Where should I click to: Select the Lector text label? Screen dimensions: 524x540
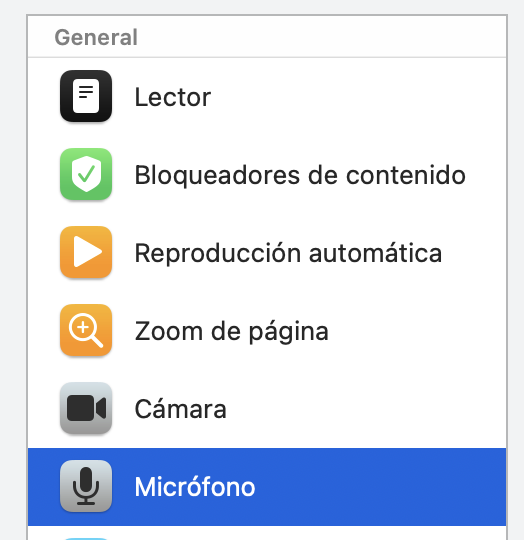tap(172, 97)
